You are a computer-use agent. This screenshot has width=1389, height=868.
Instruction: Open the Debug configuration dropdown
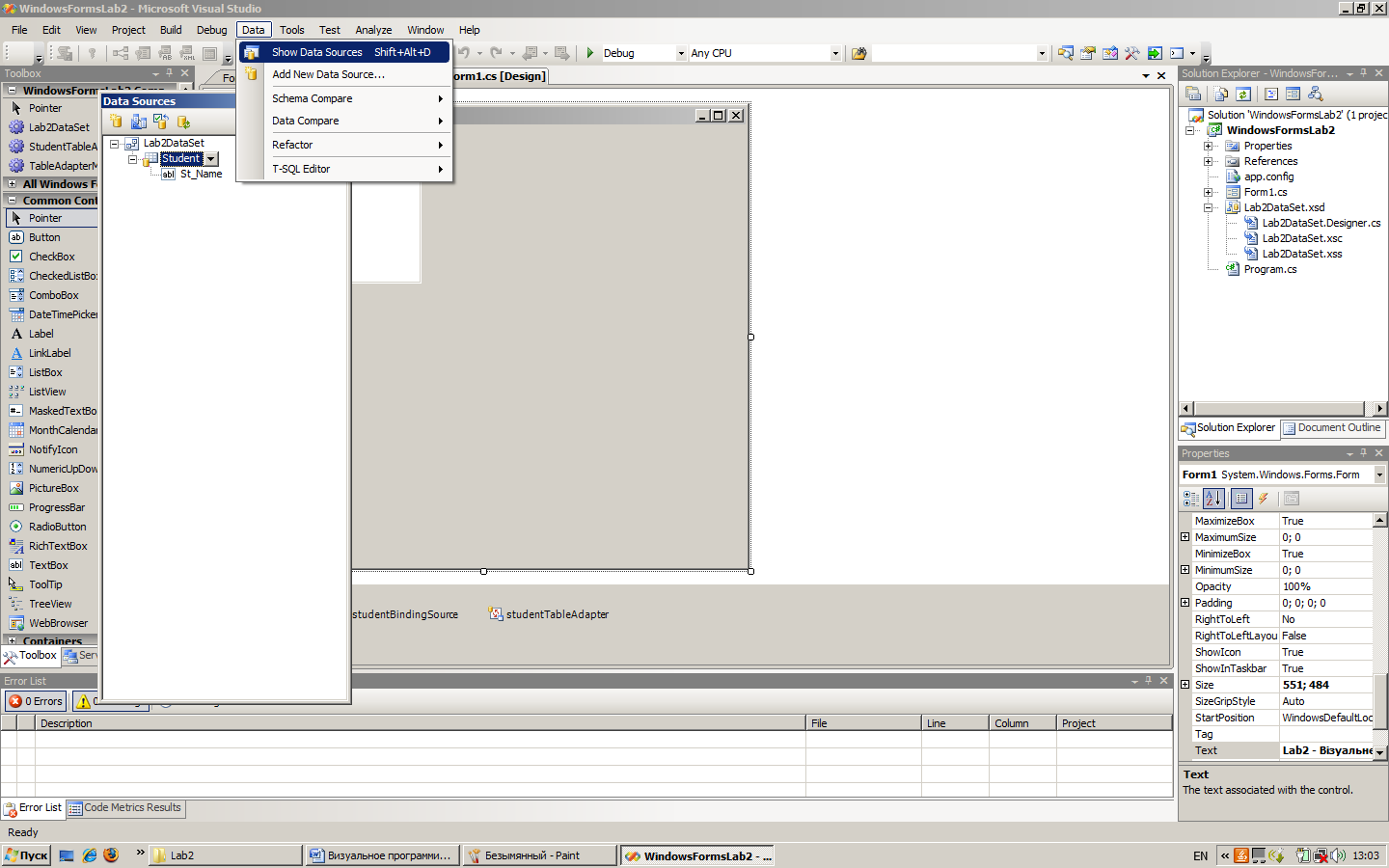681,53
